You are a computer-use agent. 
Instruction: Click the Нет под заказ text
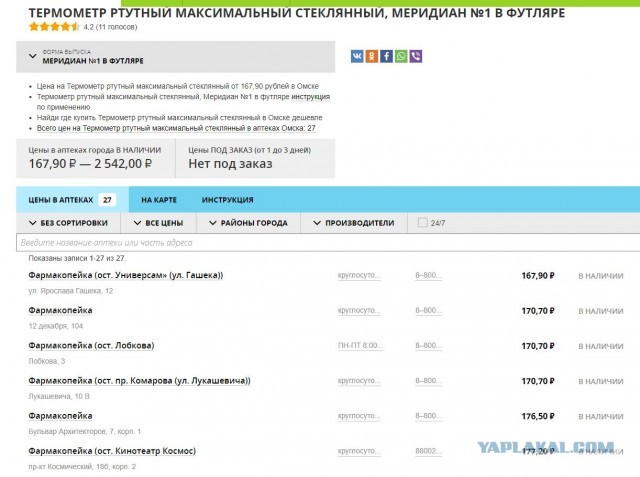tap(230, 164)
